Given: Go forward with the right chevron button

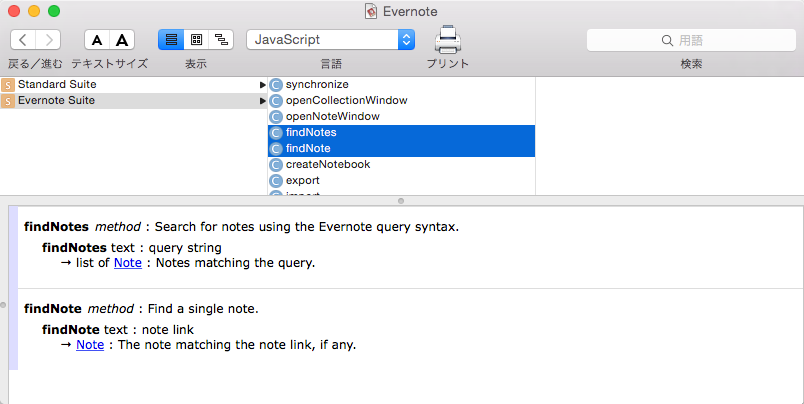Looking at the screenshot, I should tap(49, 40).
